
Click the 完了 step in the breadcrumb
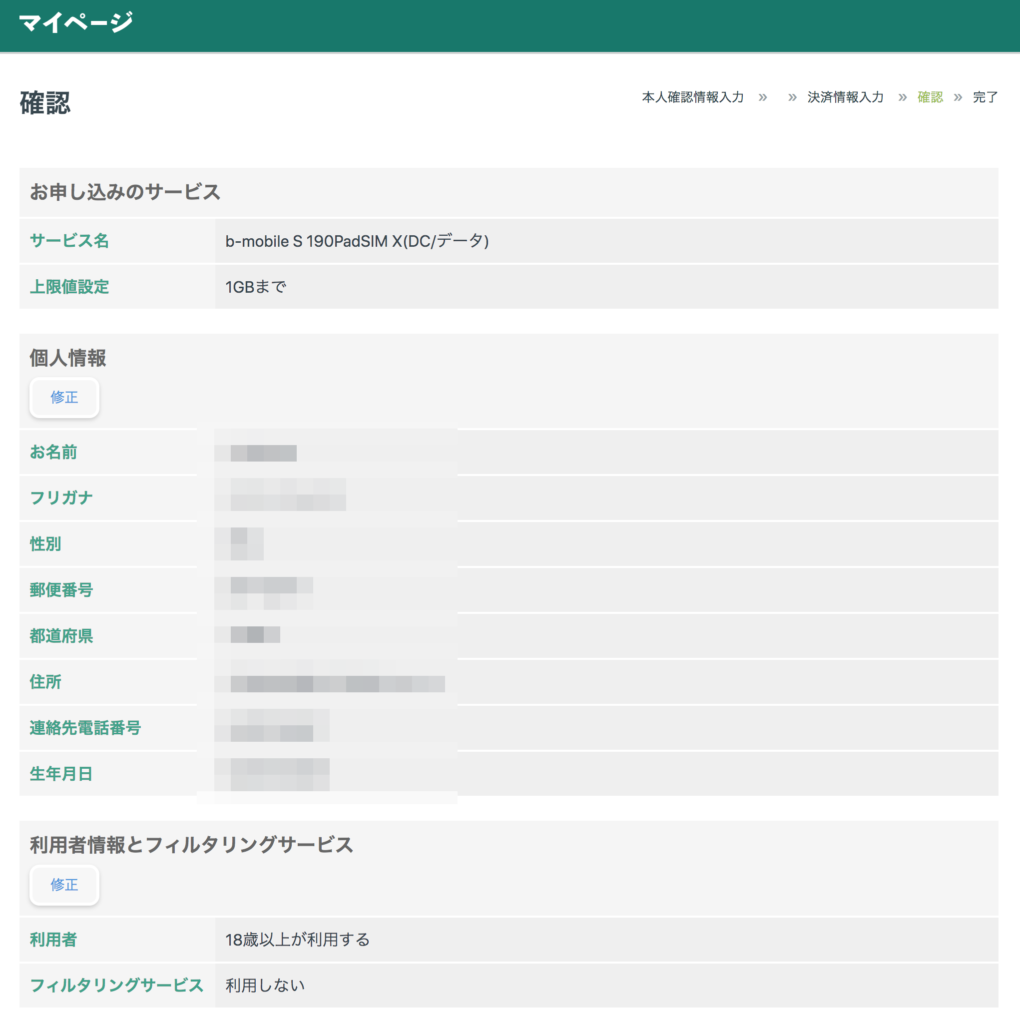[x=985, y=97]
